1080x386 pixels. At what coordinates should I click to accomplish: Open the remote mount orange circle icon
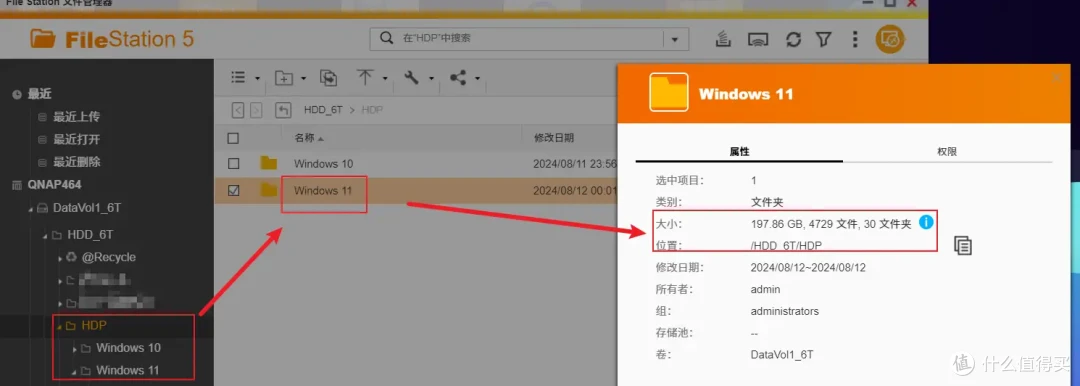(890, 39)
